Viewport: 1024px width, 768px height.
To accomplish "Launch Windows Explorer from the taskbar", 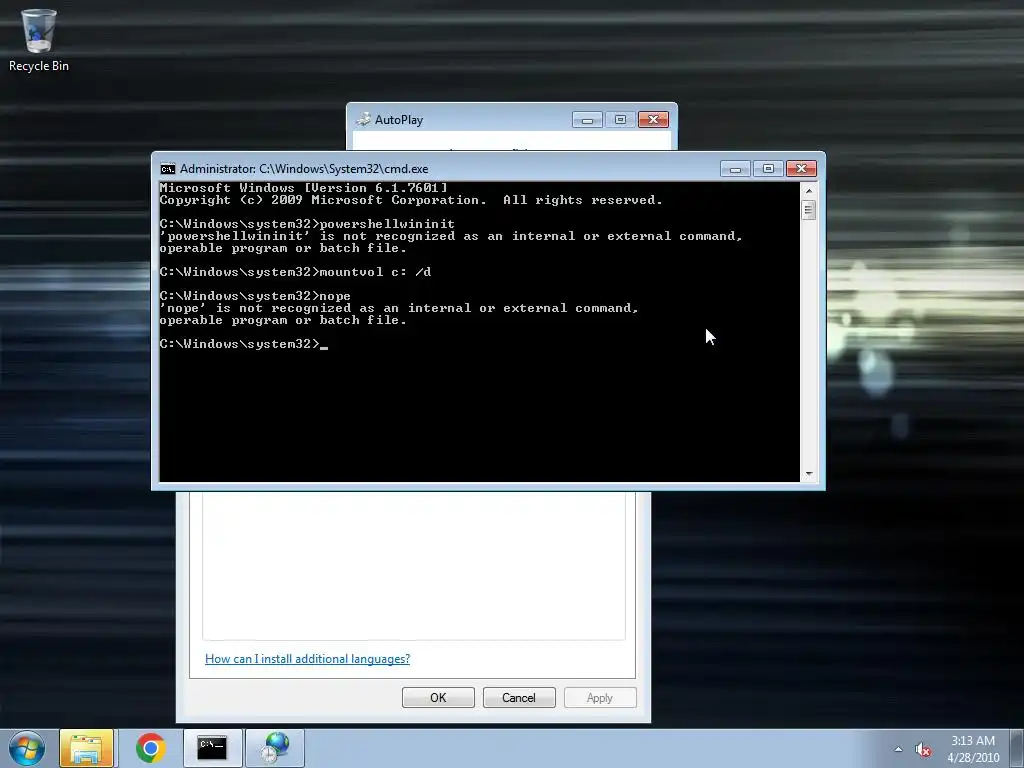I will click(86, 748).
